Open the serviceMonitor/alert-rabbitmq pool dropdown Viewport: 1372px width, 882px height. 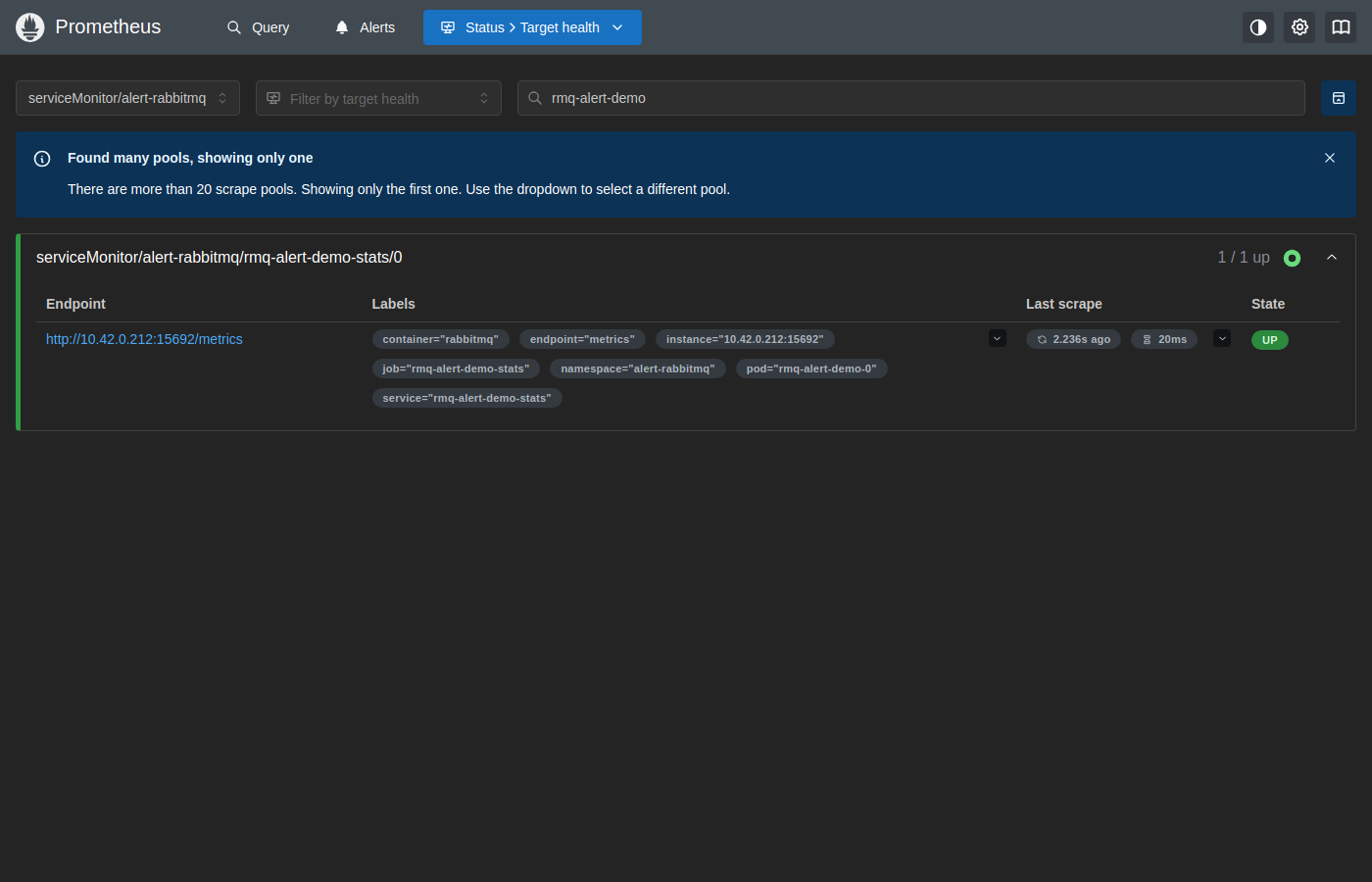coord(127,98)
